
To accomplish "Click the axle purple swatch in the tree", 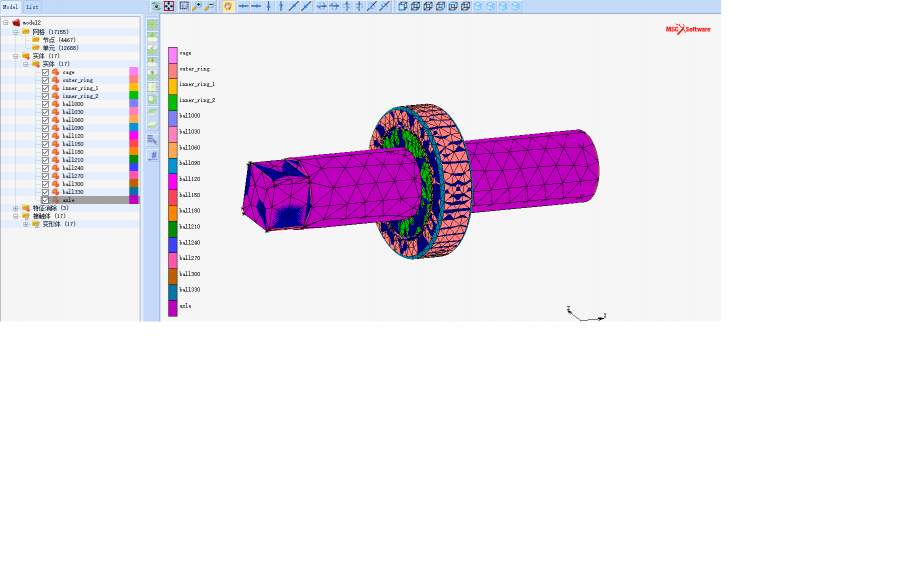I will pos(134,200).
